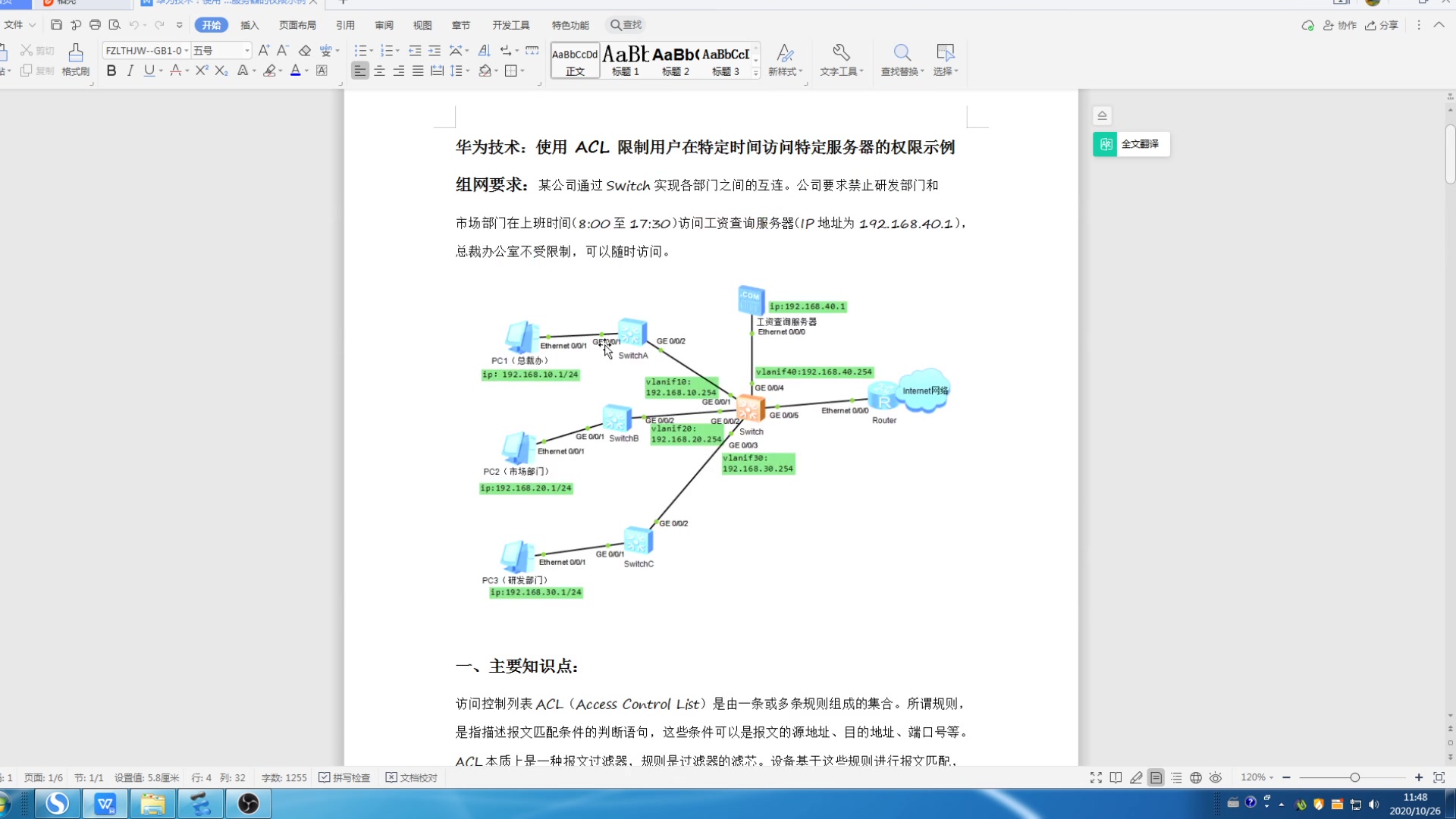
Task: Open Print Preview icon
Action: tap(115, 25)
